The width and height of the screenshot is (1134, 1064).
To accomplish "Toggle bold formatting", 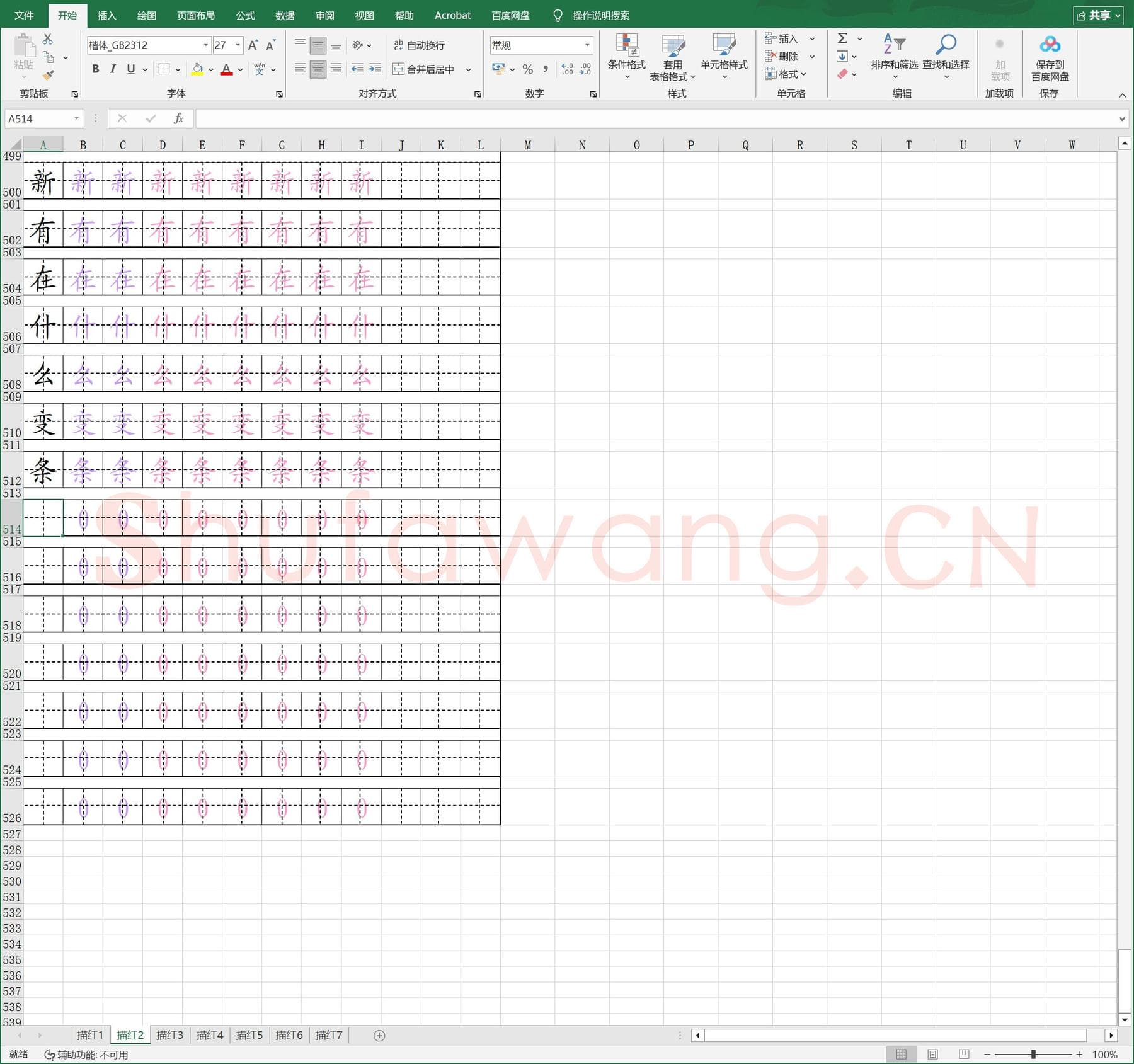I will (x=95, y=69).
